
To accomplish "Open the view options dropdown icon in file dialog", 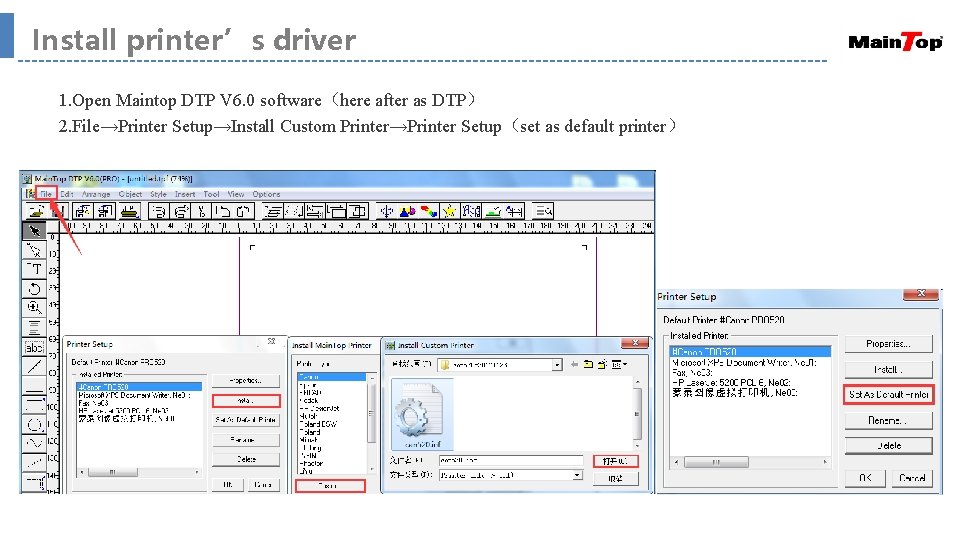I will tap(620, 365).
